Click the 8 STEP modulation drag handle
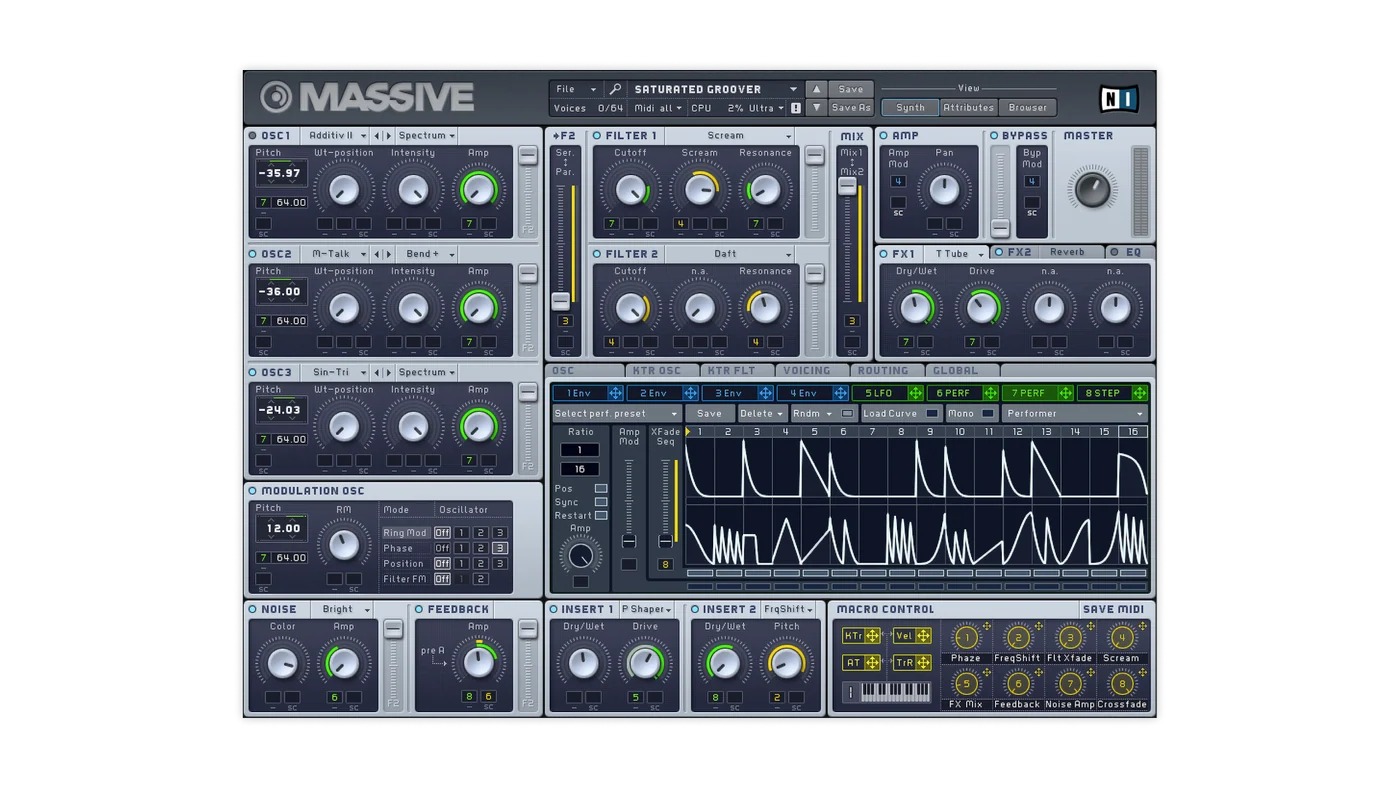The image size is (1400, 788). pos(1139,393)
